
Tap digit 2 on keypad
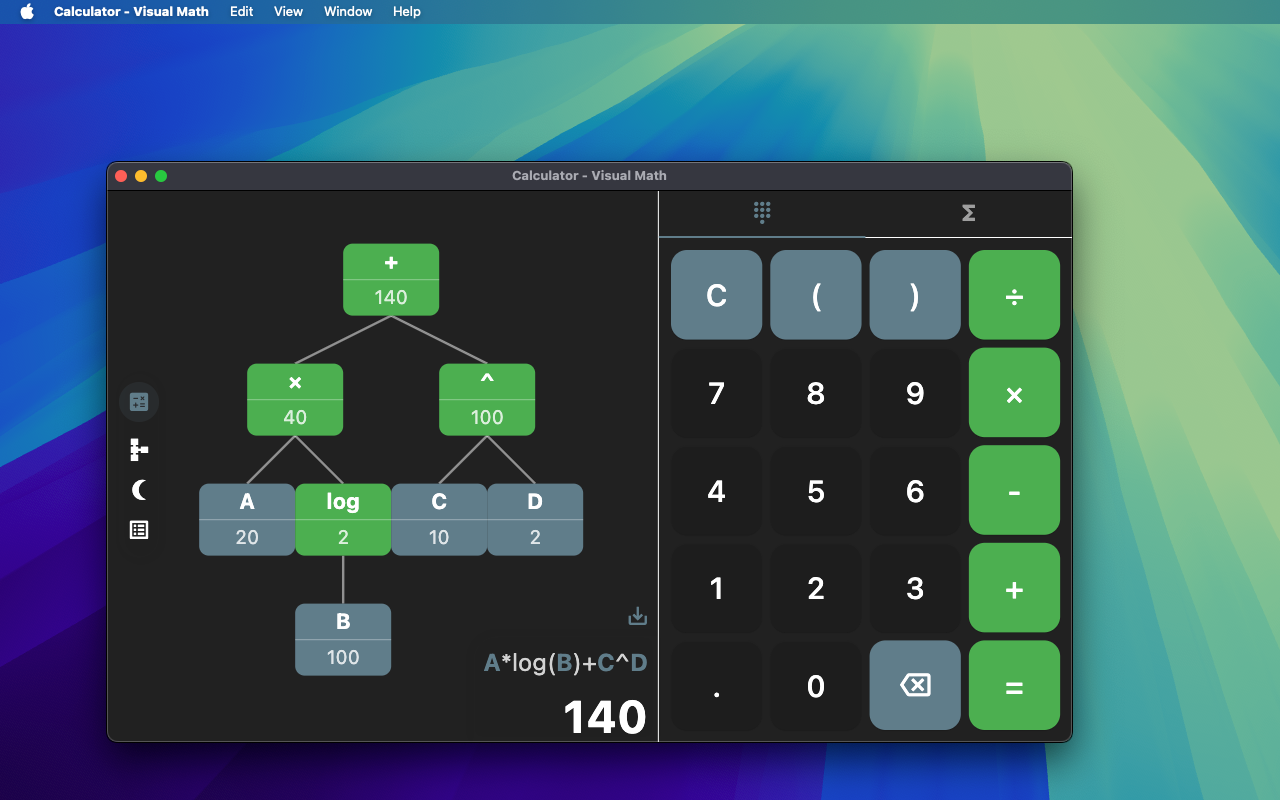(x=816, y=588)
